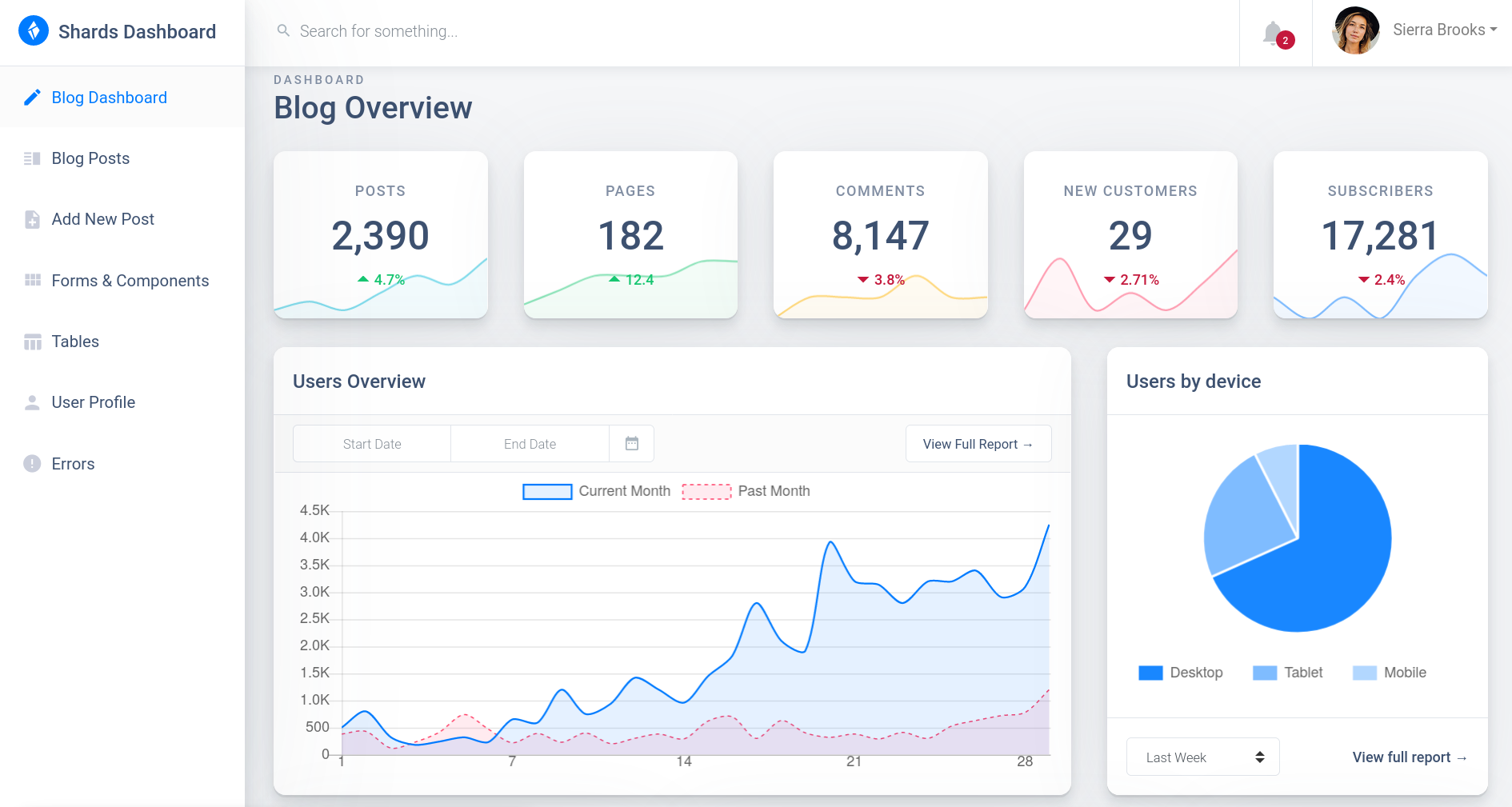This screenshot has width=1512, height=807.
Task: Expand the Sierra Brooks user menu
Action: (x=1444, y=30)
